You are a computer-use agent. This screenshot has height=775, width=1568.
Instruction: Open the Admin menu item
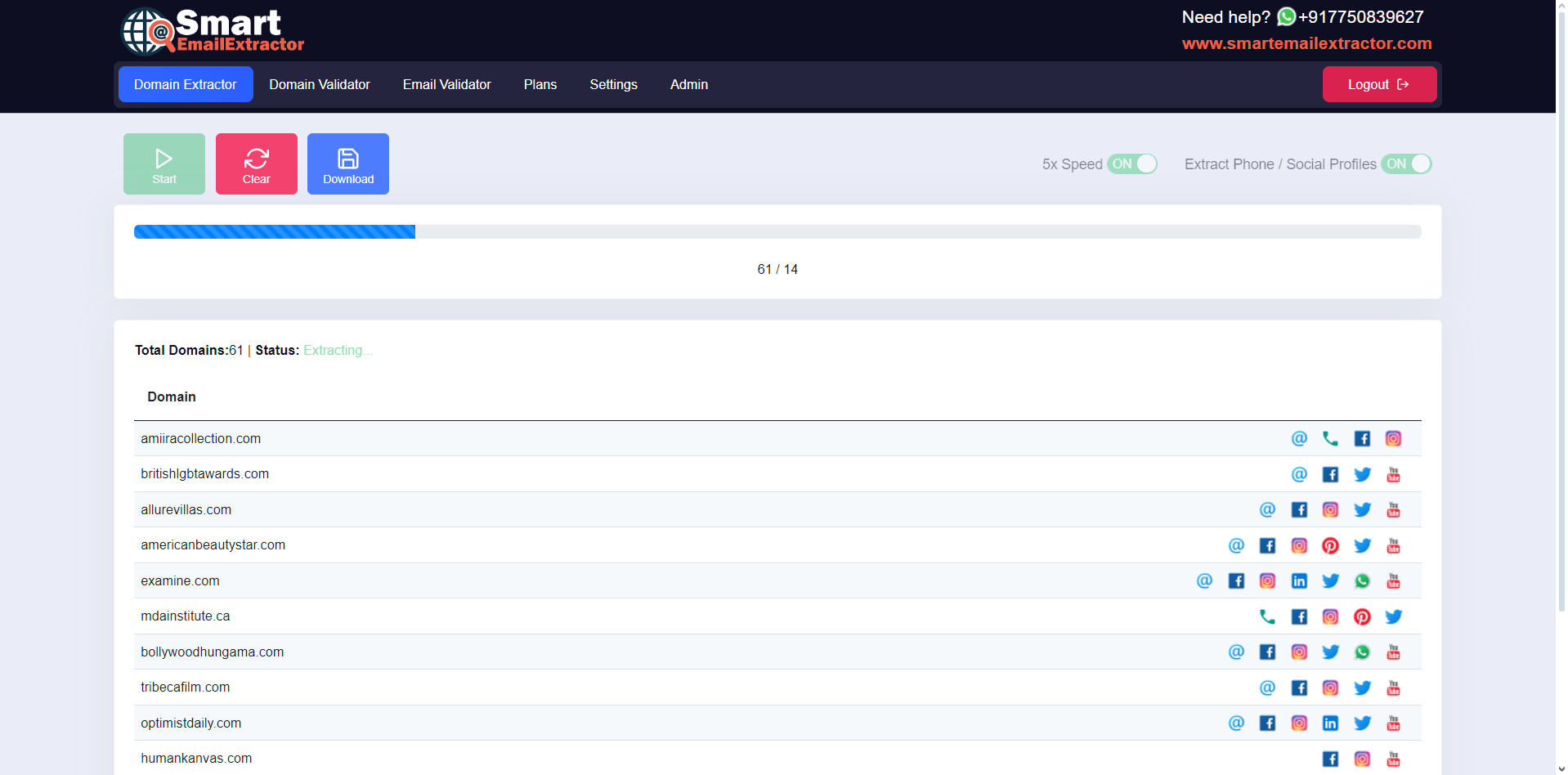689,84
